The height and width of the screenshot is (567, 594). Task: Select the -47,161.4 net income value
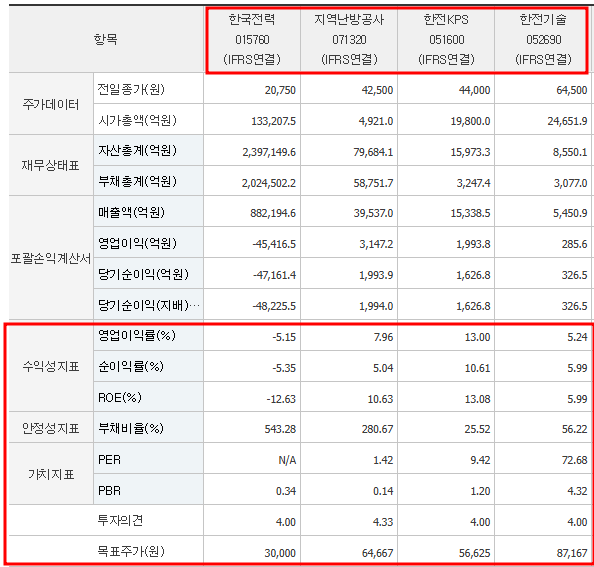(274, 275)
